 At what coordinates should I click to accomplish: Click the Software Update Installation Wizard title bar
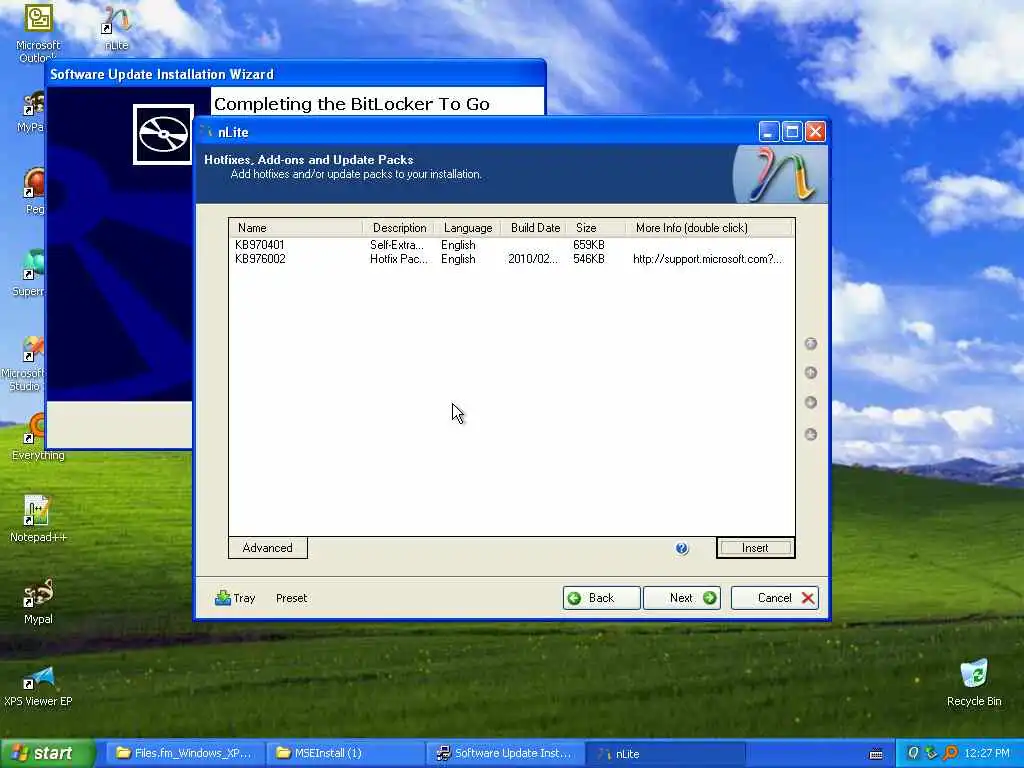(x=295, y=74)
